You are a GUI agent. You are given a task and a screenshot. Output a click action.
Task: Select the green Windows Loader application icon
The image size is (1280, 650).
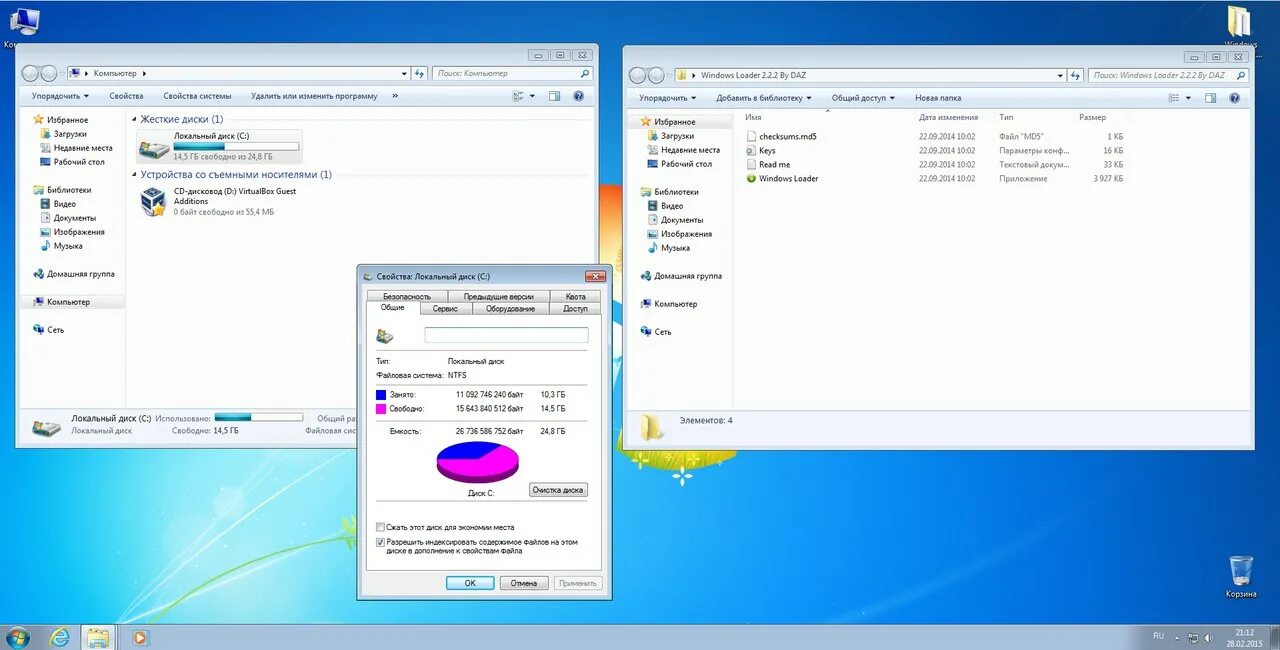751,179
